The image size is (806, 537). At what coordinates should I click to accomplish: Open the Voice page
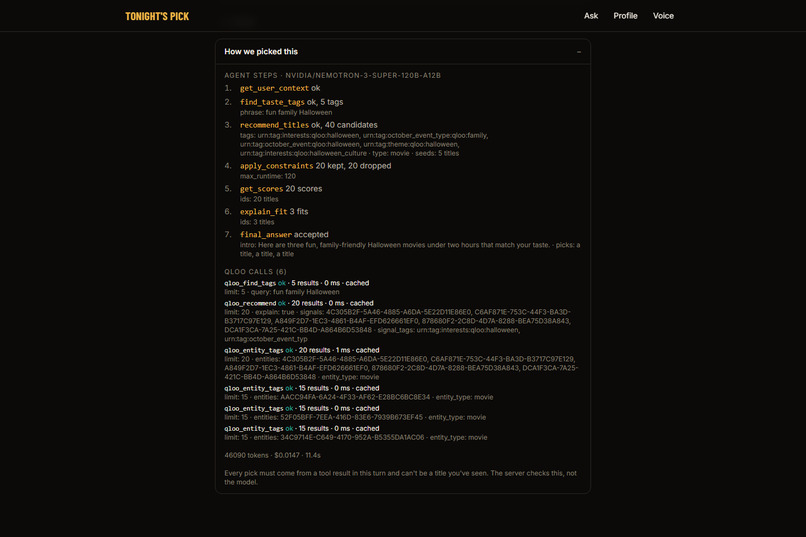pos(663,16)
